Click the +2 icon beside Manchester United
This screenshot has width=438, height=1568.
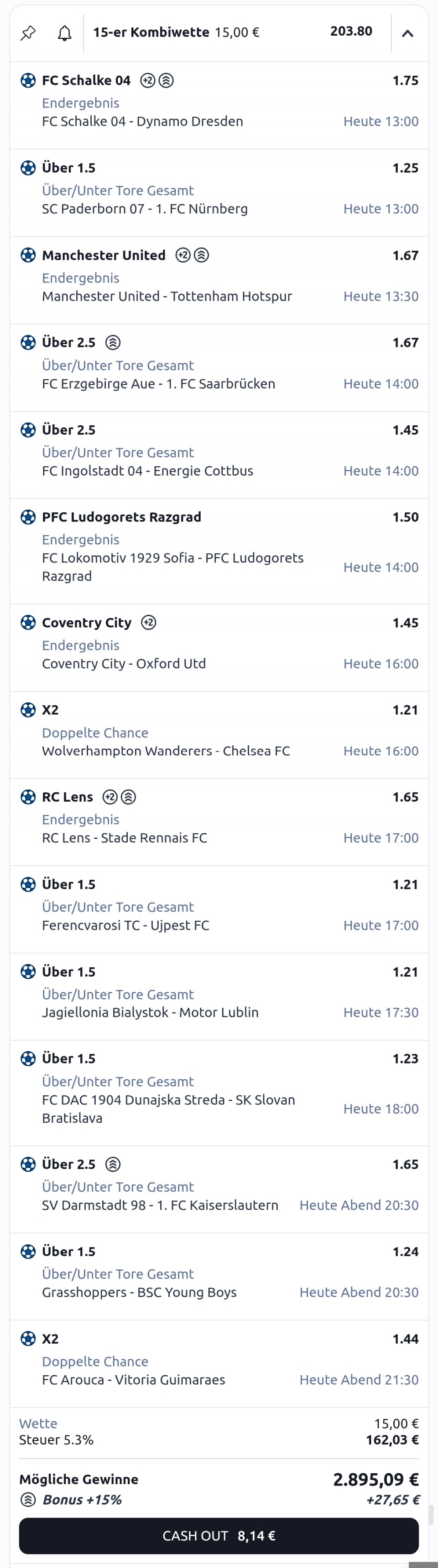pyautogui.click(x=183, y=255)
